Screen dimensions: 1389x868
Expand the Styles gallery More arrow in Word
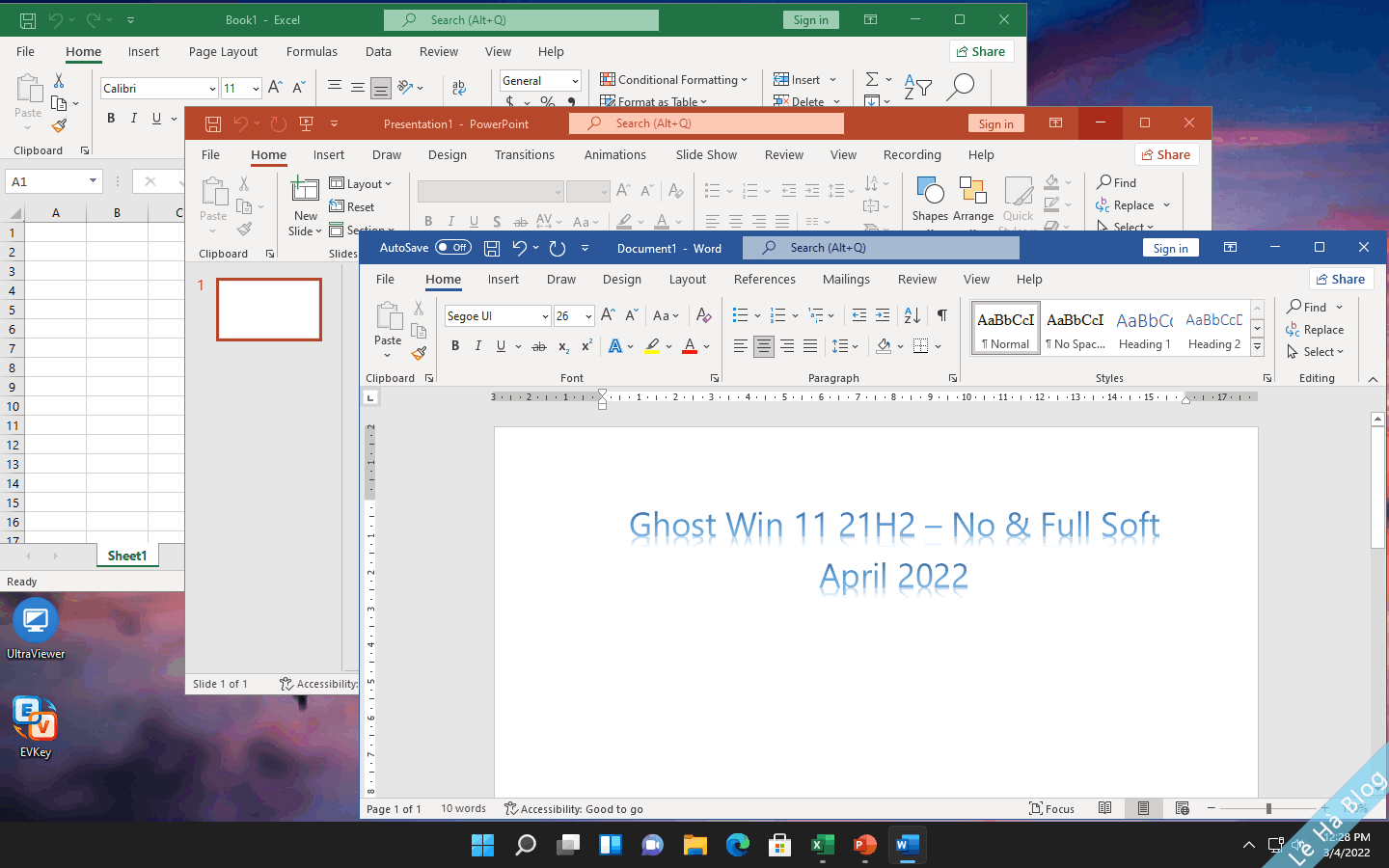[x=1258, y=346]
